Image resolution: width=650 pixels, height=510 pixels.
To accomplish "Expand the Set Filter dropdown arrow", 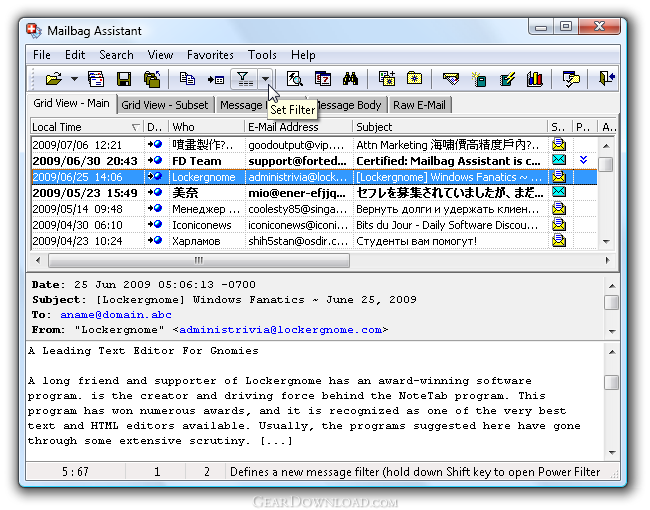I will 265,78.
